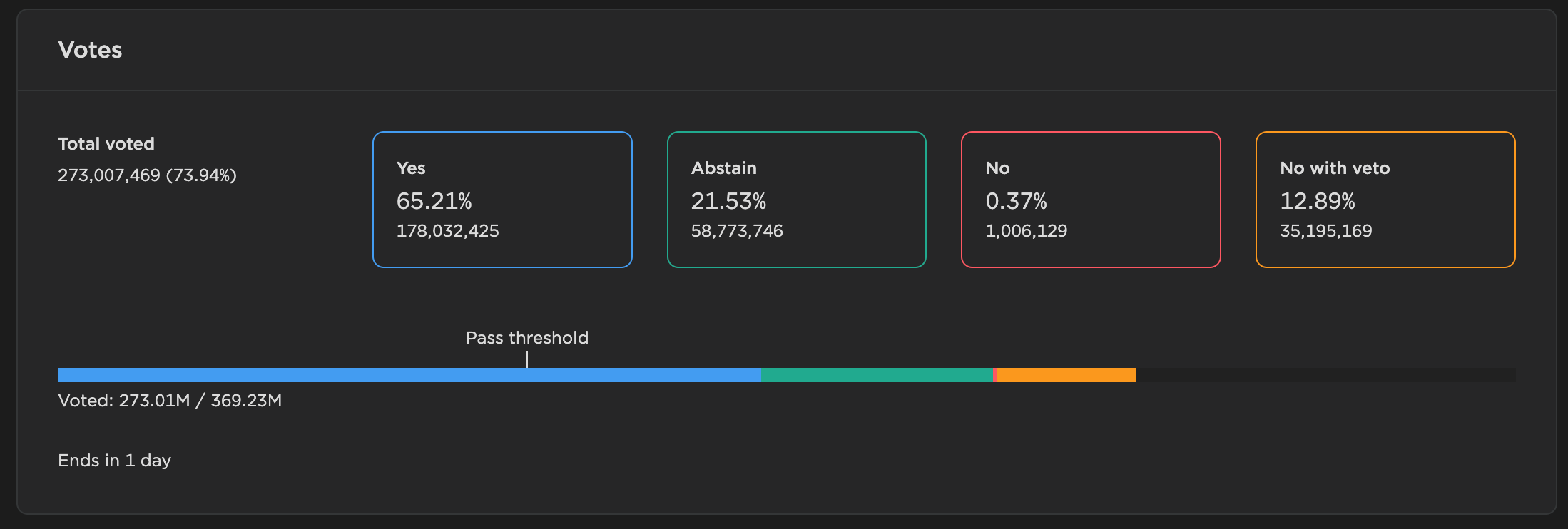The image size is (1568, 529).
Task: Click the No count 1,006,129
Action: 1027,231
